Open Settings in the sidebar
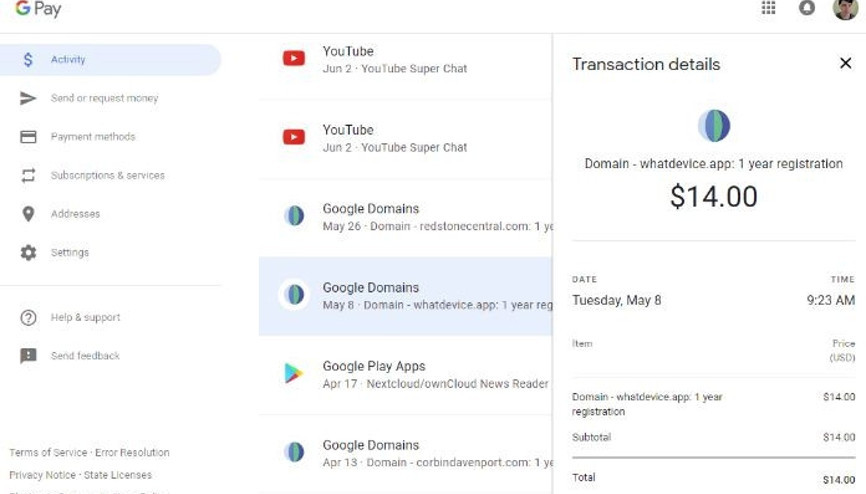The width and height of the screenshot is (866, 494). pyautogui.click(x=70, y=253)
